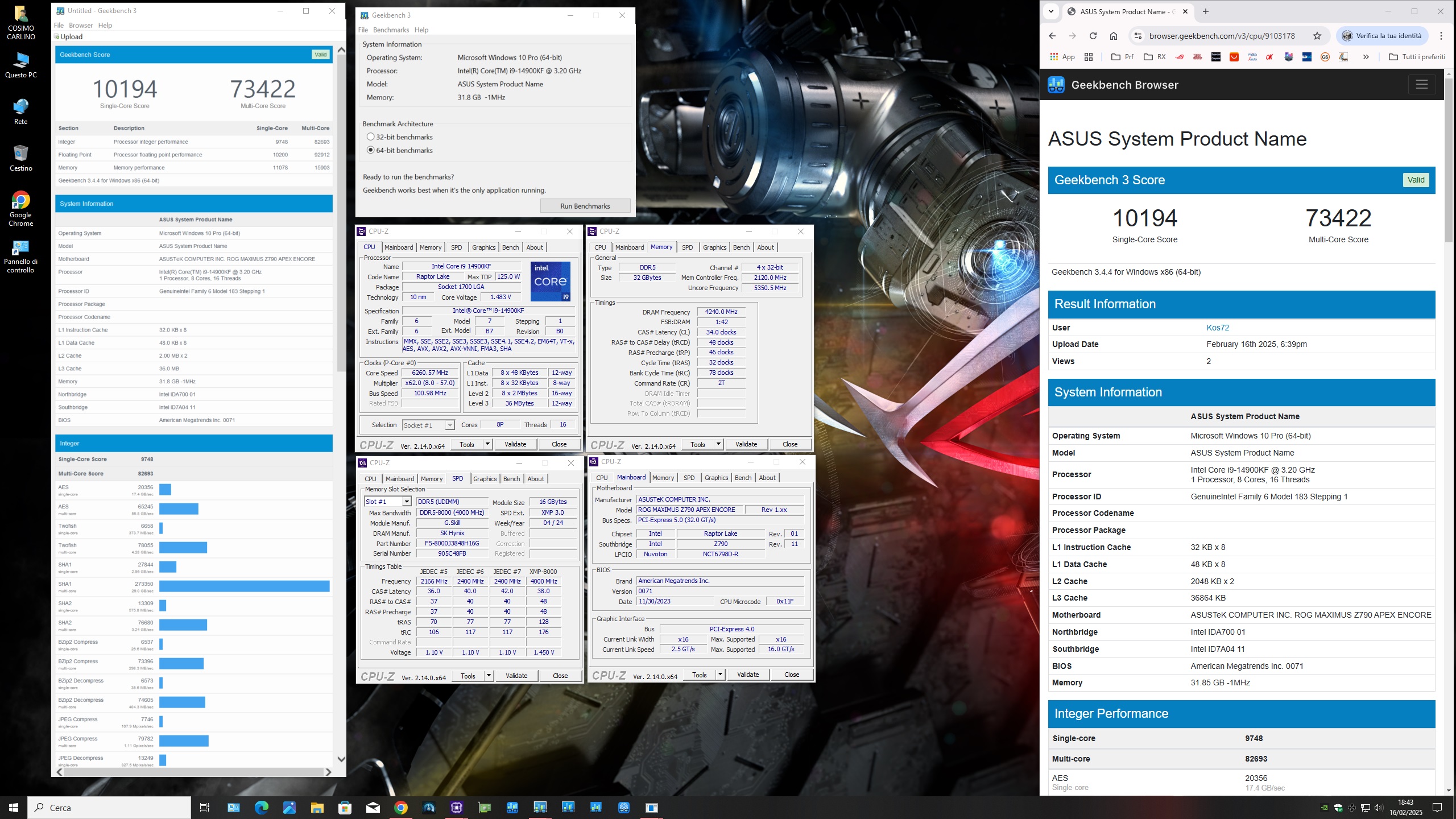
Task: Open the Benchmarks menu in Geekbench 3
Action: click(x=391, y=30)
